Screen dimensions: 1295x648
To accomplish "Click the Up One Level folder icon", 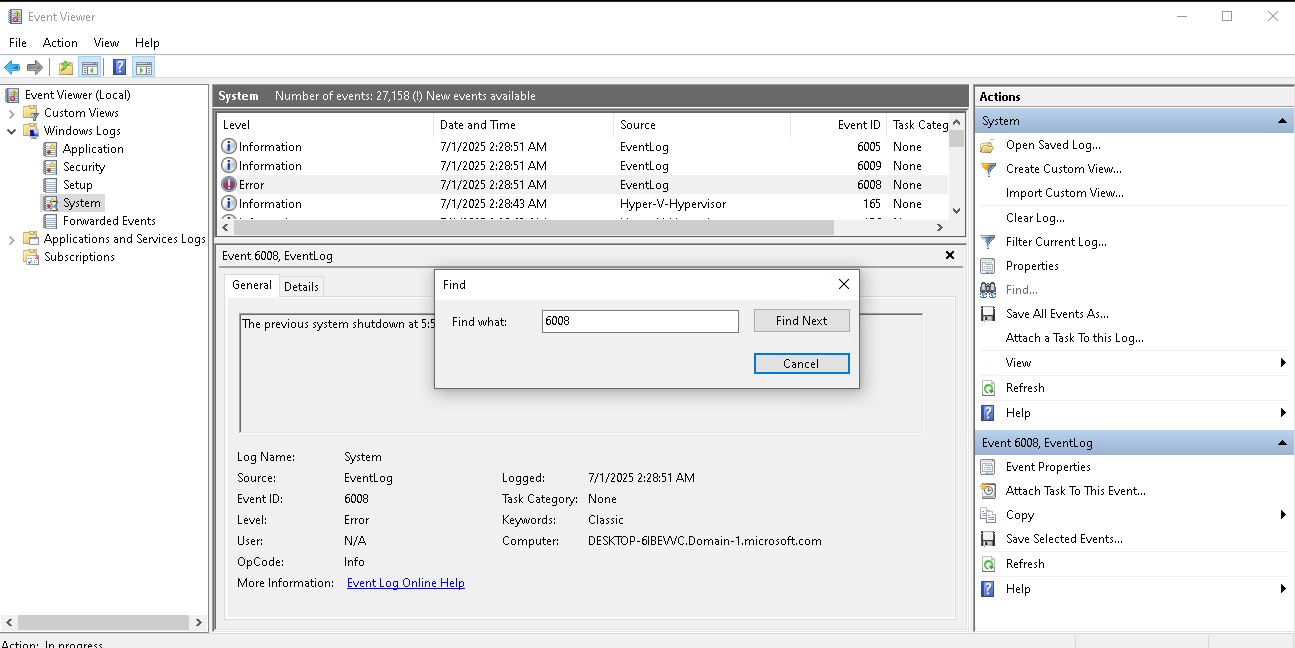I will point(66,68).
